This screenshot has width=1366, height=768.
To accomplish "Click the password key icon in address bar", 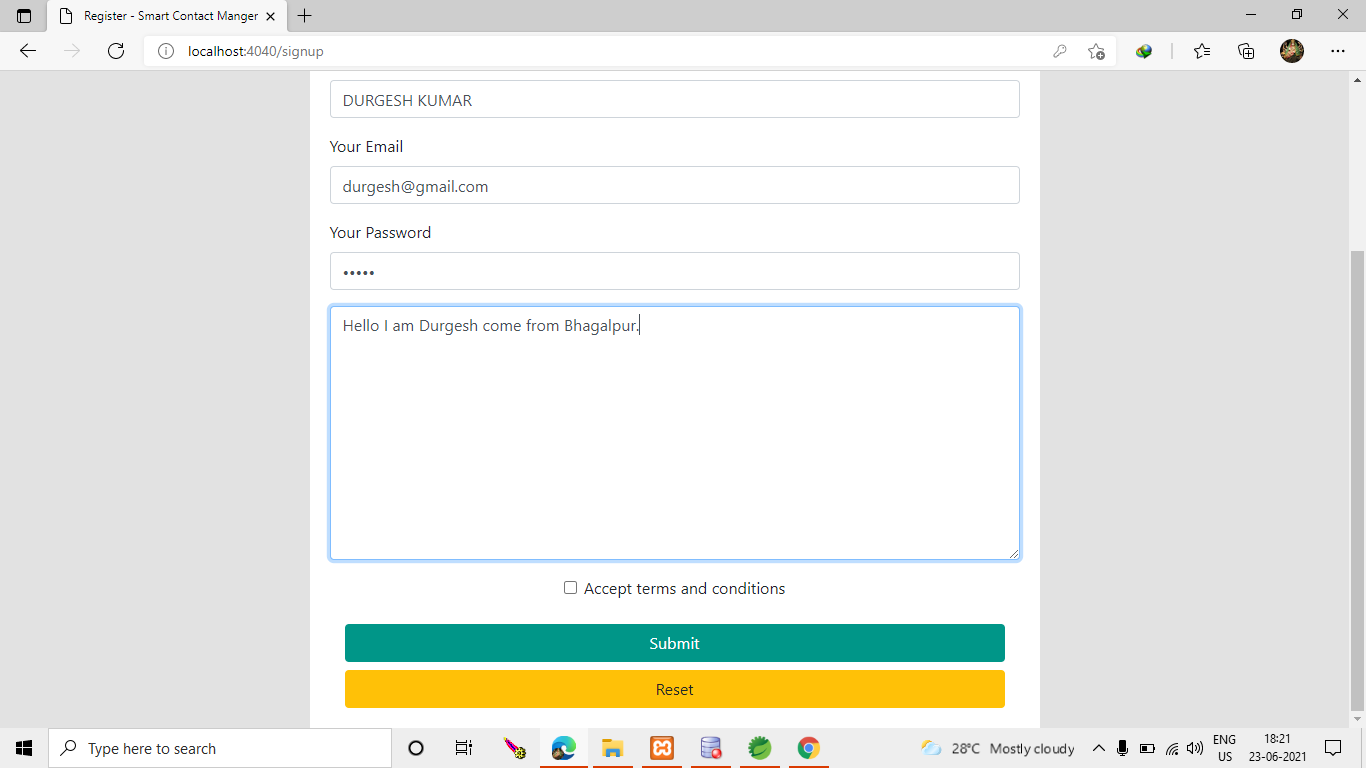I will click(1060, 50).
